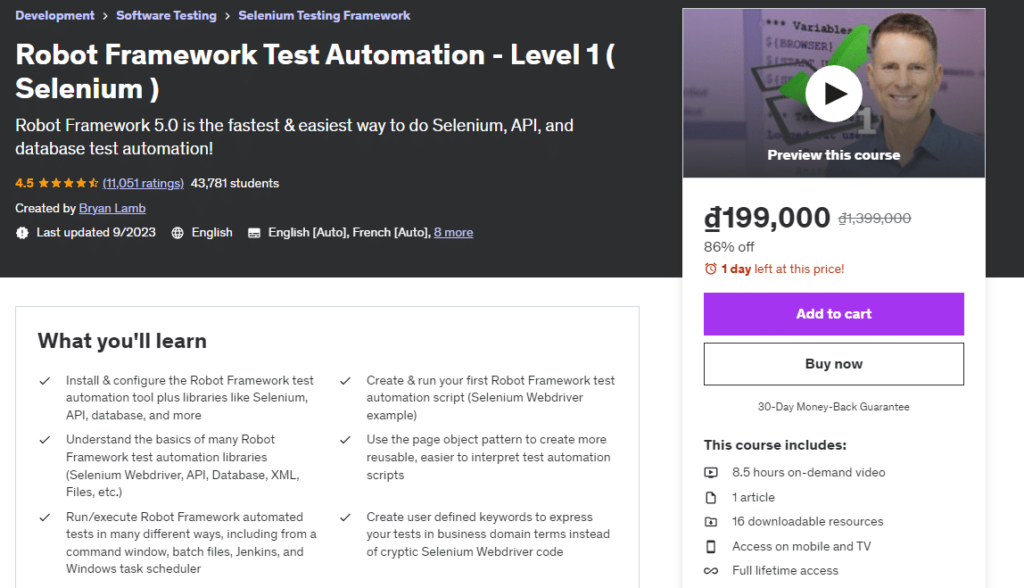Click the 86% off label
The image size is (1024, 588).
[x=729, y=247]
